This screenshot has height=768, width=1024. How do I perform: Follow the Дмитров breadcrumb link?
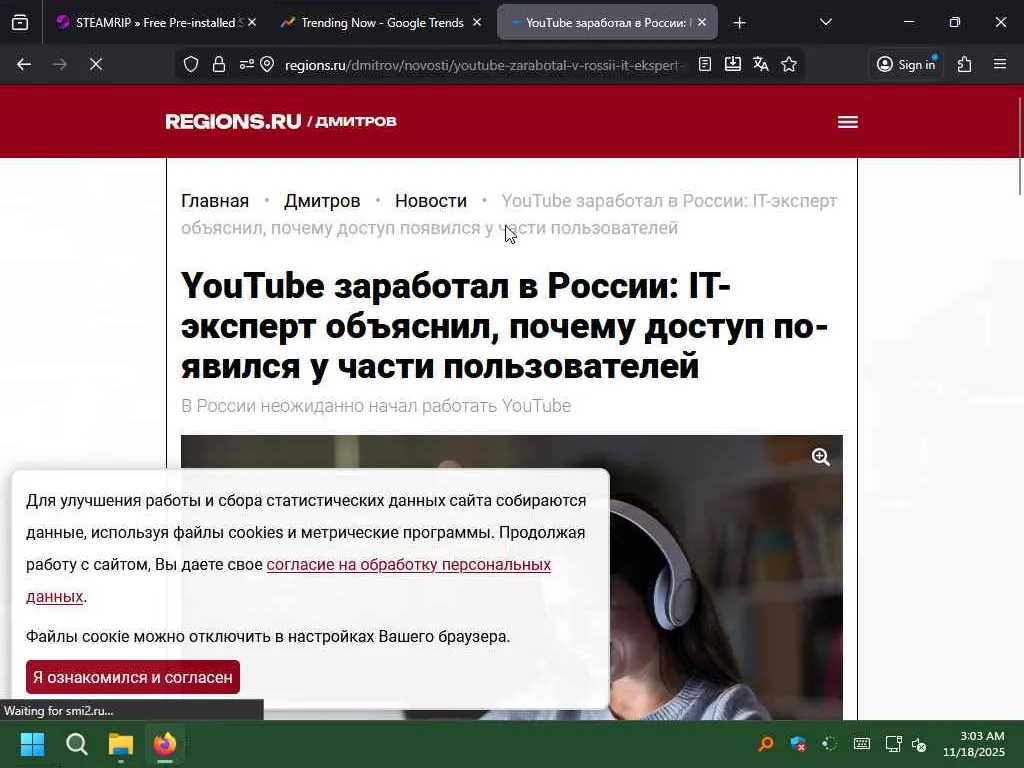click(322, 200)
